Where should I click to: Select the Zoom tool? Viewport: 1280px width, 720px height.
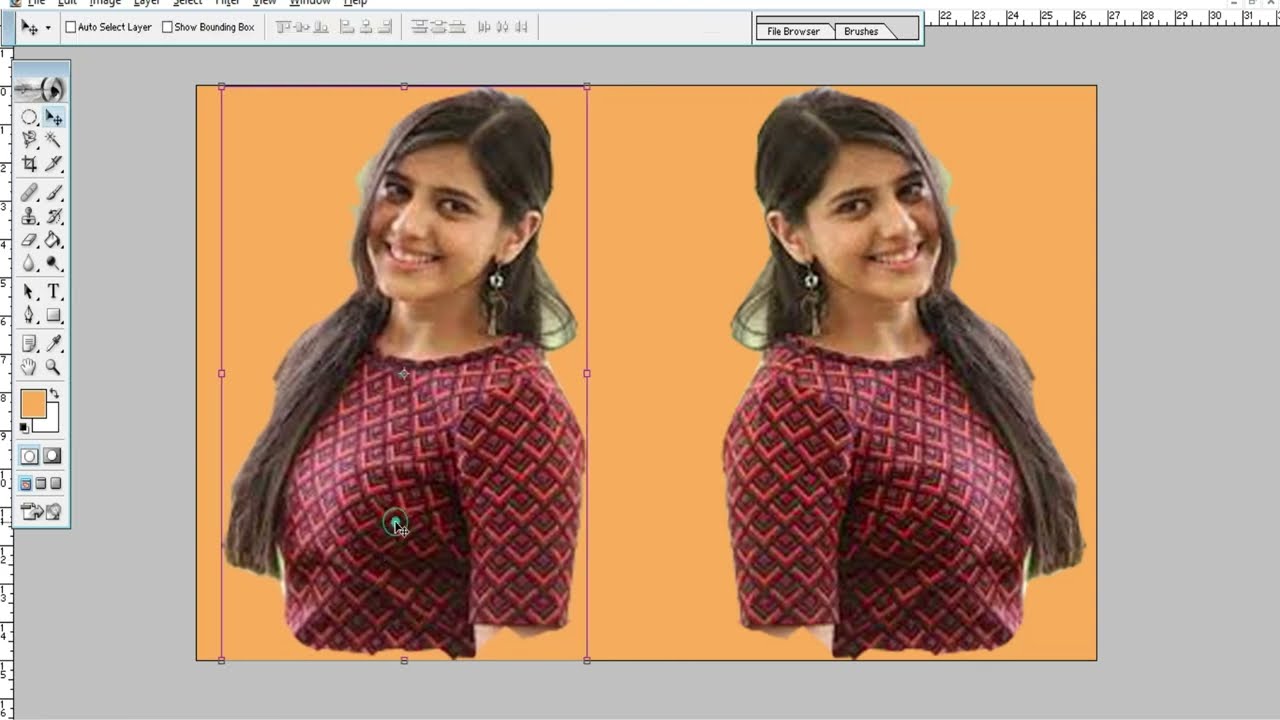pyautogui.click(x=53, y=367)
